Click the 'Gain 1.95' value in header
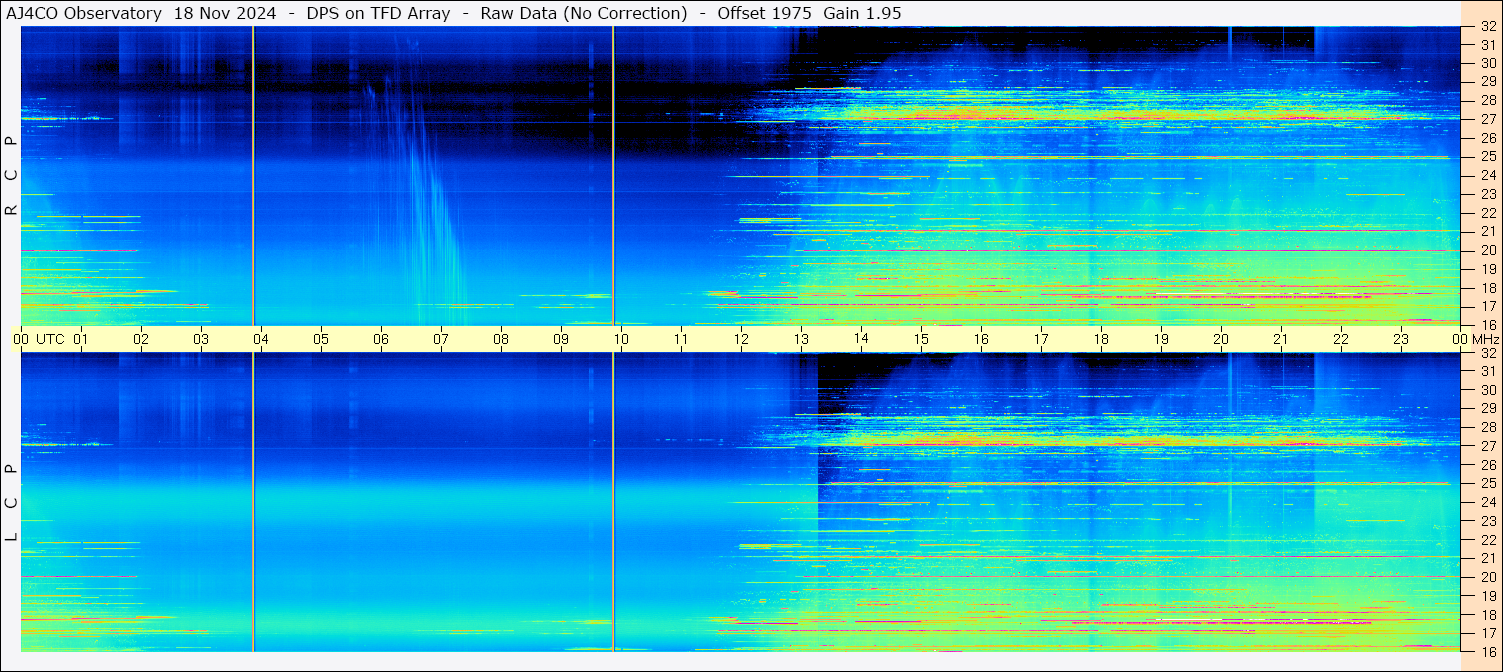This screenshot has width=1503, height=672. coord(862,13)
